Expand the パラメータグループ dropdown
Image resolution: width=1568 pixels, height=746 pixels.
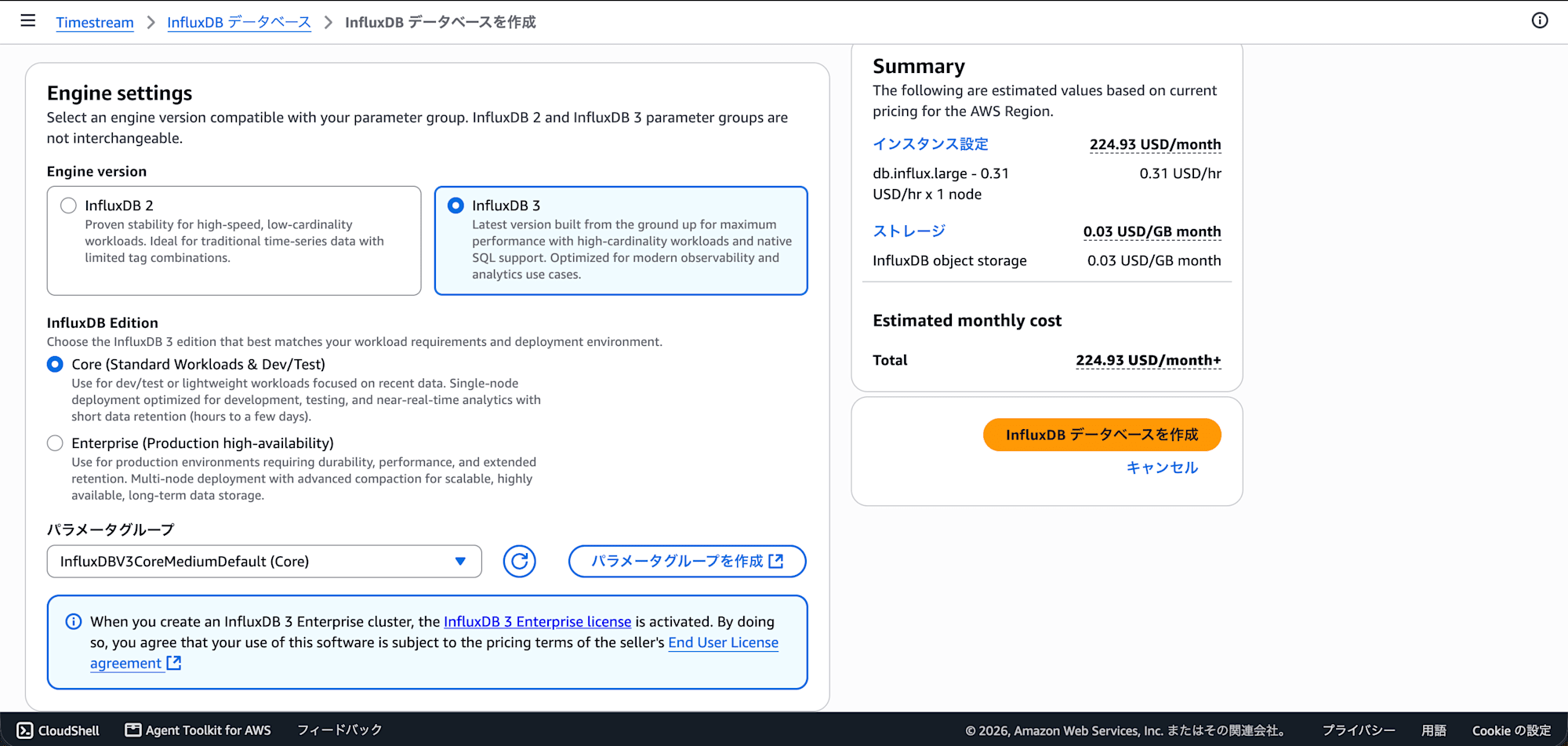coord(264,562)
